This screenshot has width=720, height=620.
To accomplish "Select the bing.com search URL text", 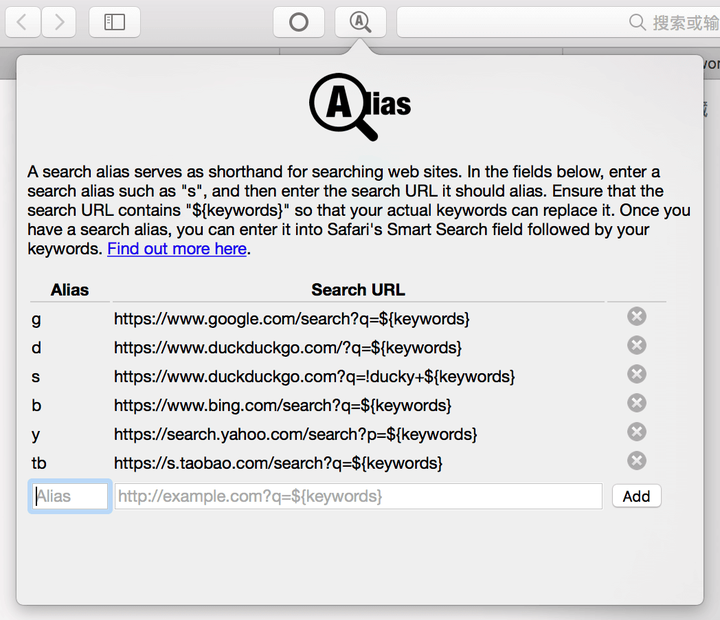I will pos(282,406).
